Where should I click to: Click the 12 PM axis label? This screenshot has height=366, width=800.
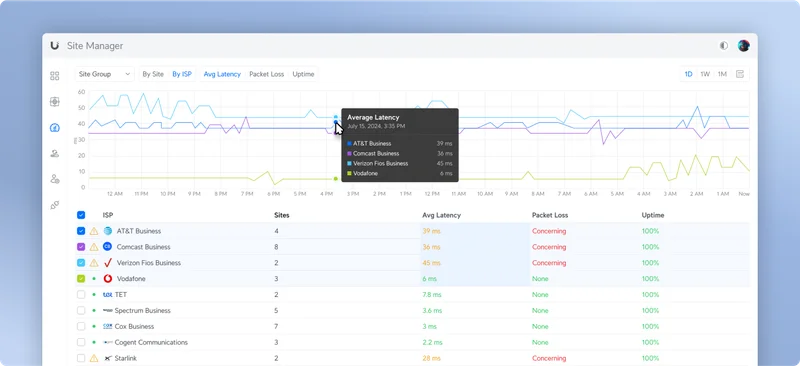(432, 194)
